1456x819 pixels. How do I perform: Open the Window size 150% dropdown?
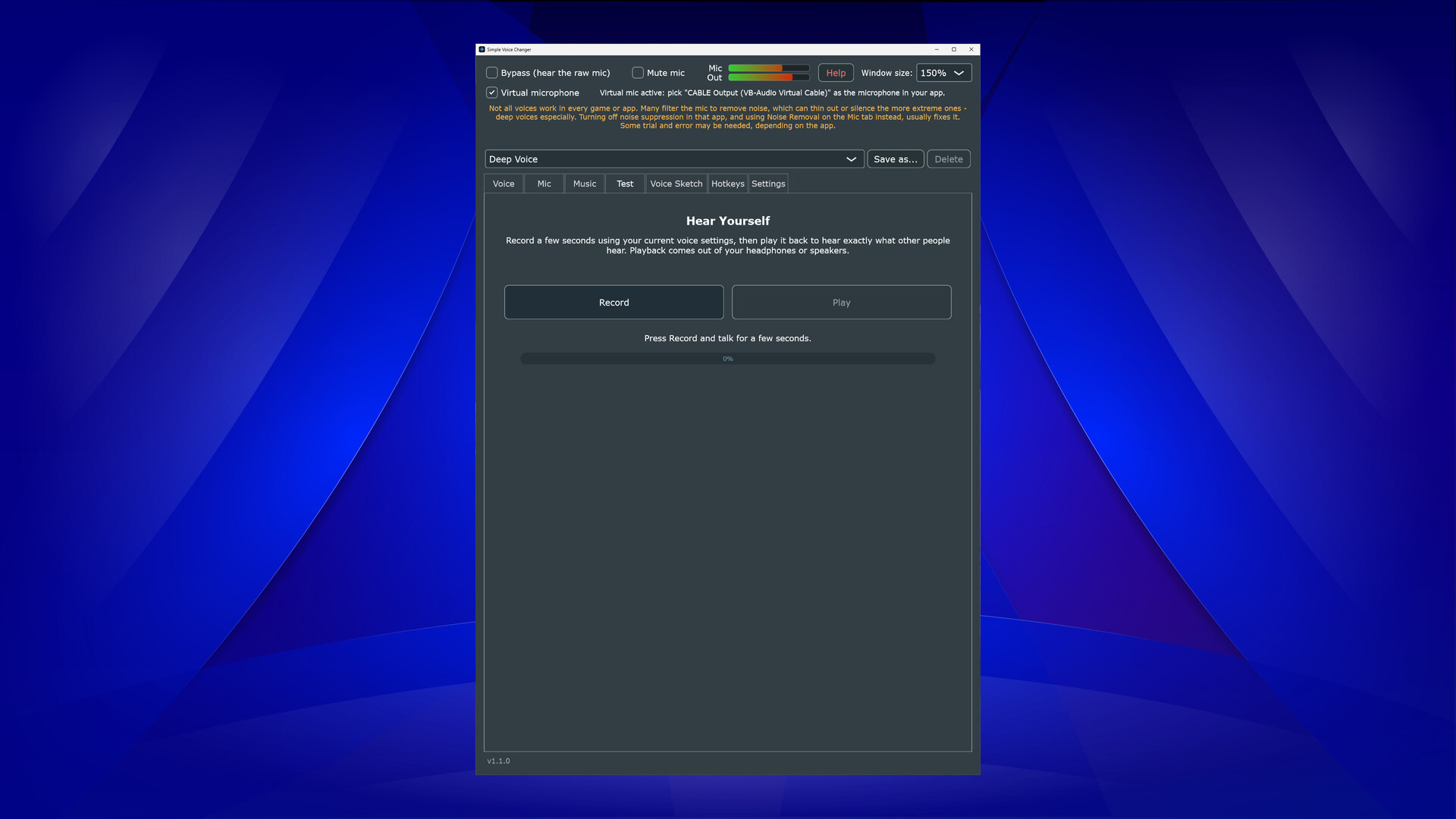[943, 73]
